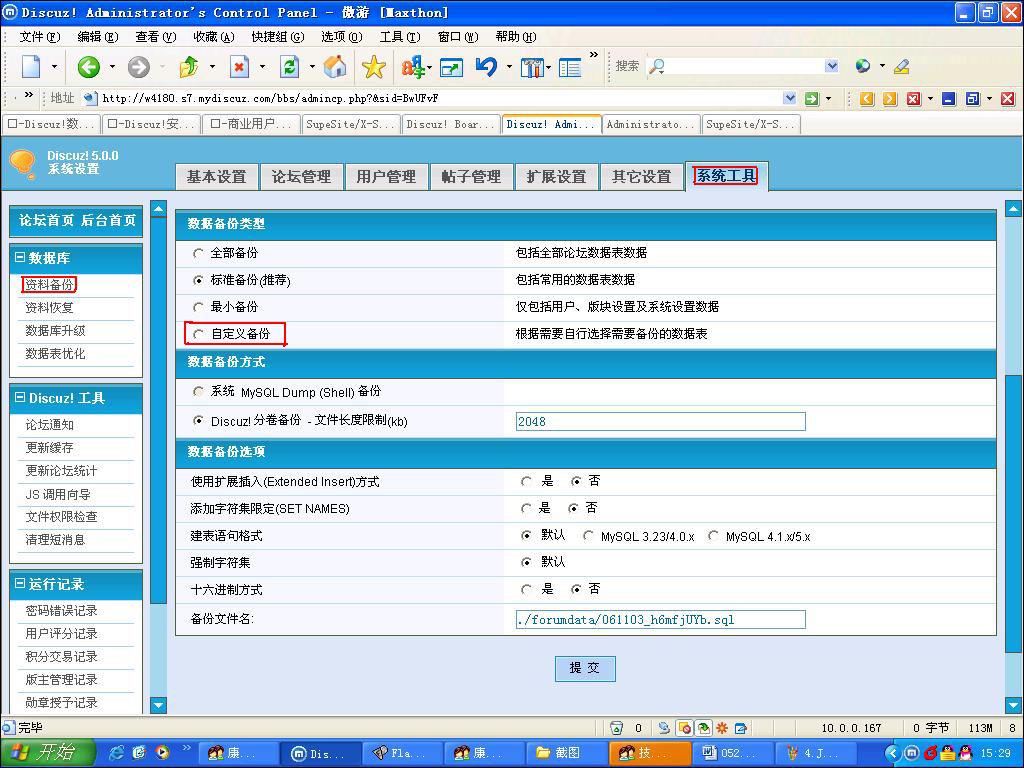Screen dimensions: 1024x768
Task: Open the 更新缓存 sidebar link
Action: click(x=49, y=447)
